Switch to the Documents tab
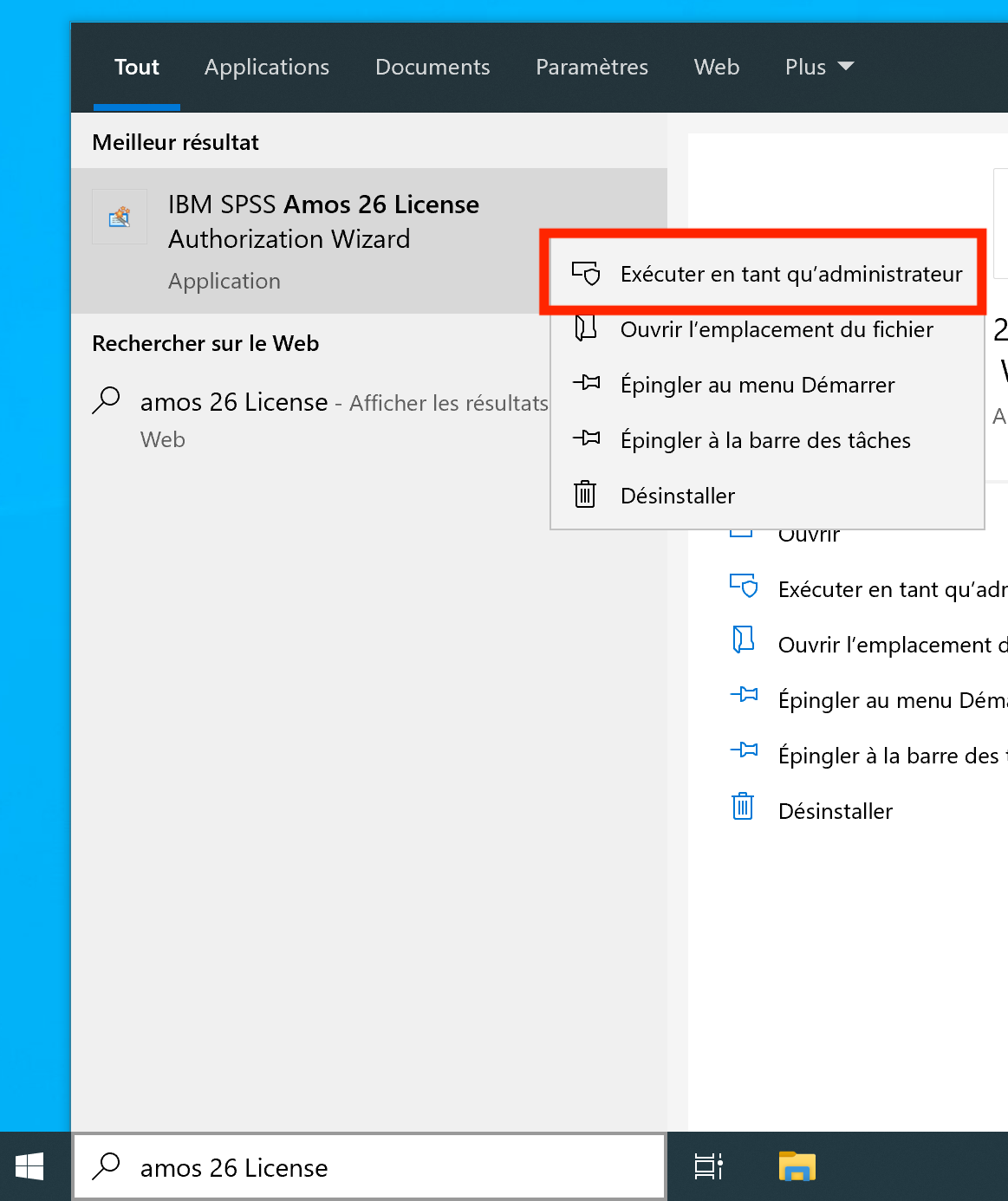 (432, 68)
